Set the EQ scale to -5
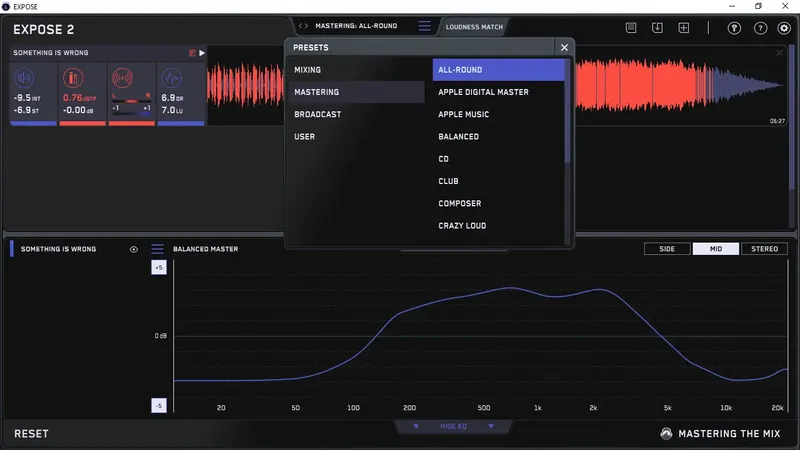 point(159,406)
